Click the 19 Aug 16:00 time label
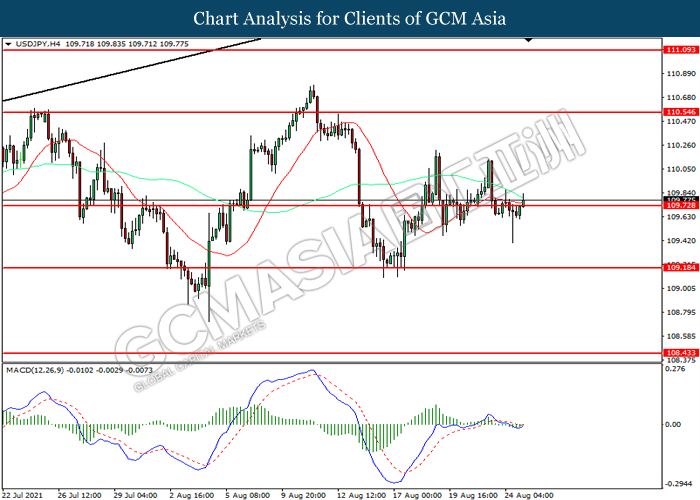700x500 pixels. click(x=473, y=495)
